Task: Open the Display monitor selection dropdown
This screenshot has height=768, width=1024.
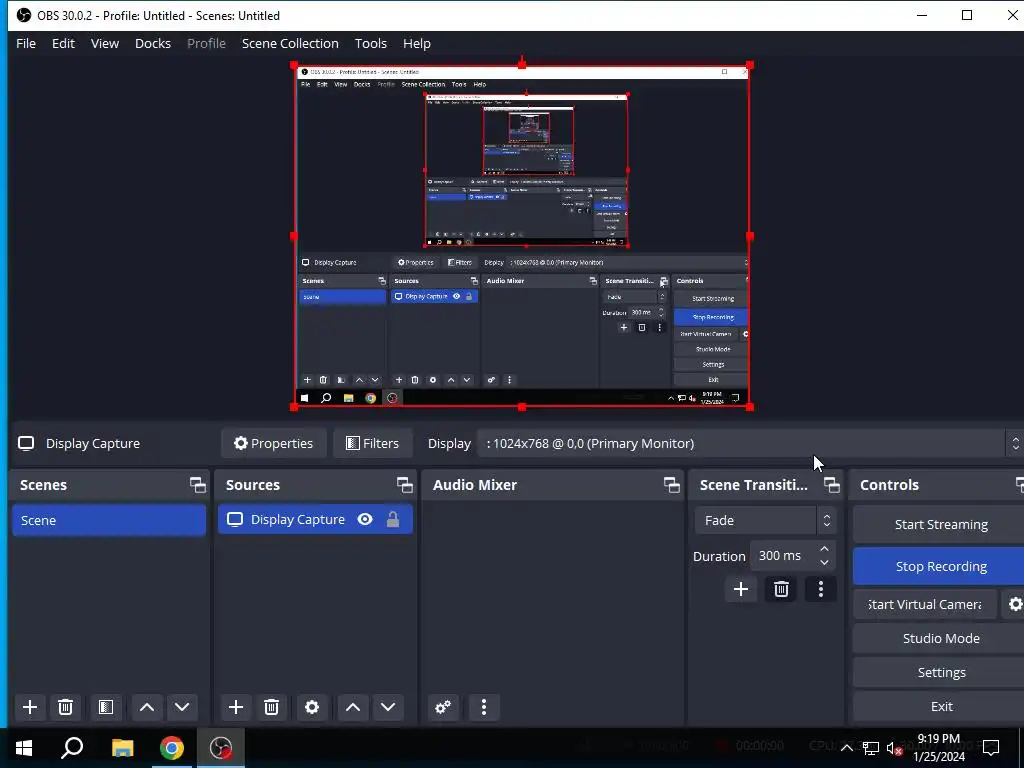Action: point(750,443)
